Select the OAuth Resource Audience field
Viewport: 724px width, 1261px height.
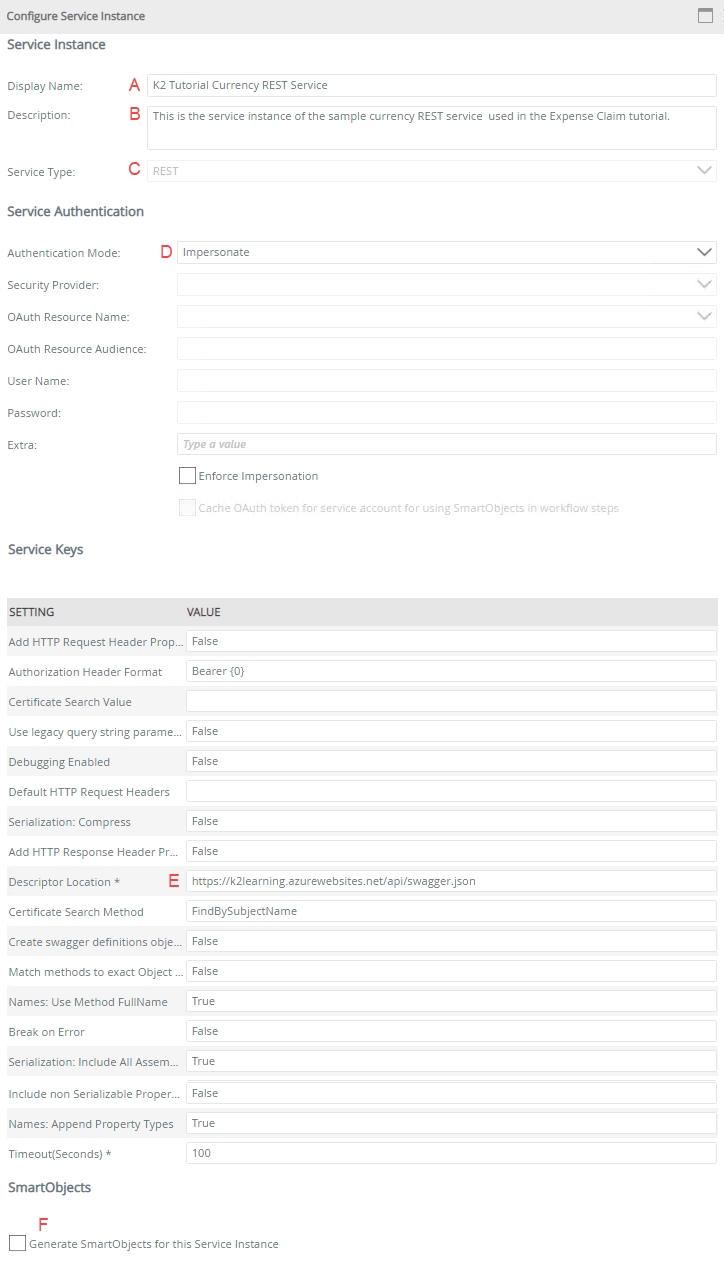[446, 348]
